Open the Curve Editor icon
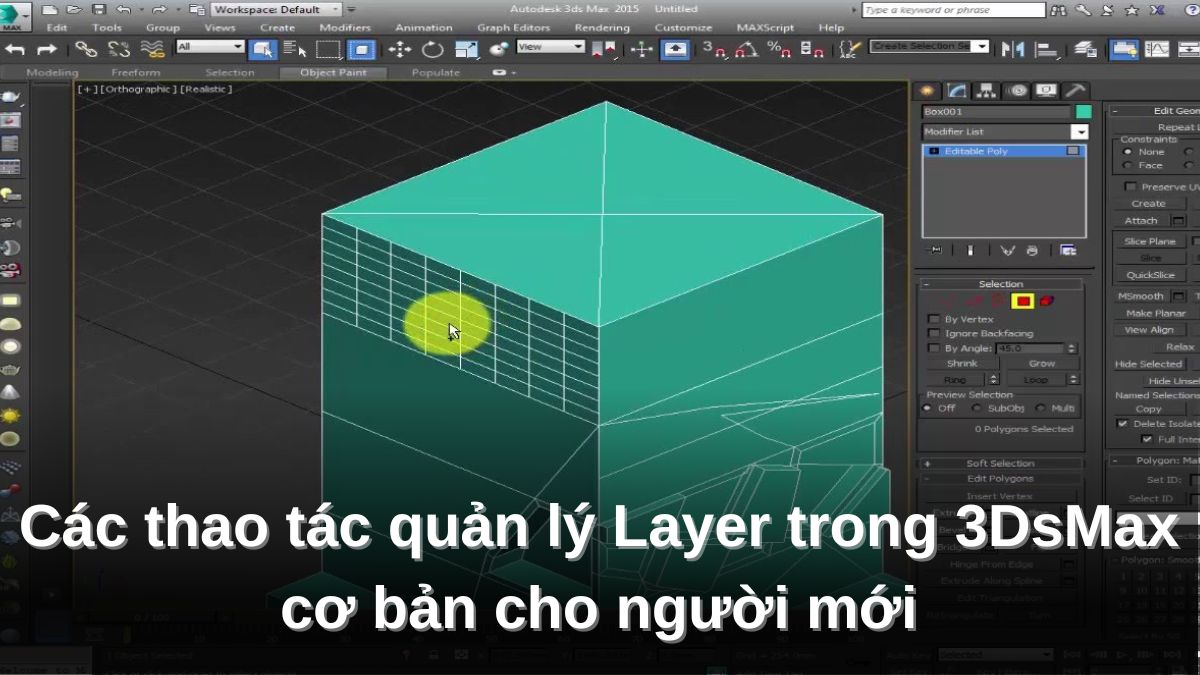Image resolution: width=1200 pixels, height=675 pixels. pyautogui.click(x=1157, y=48)
